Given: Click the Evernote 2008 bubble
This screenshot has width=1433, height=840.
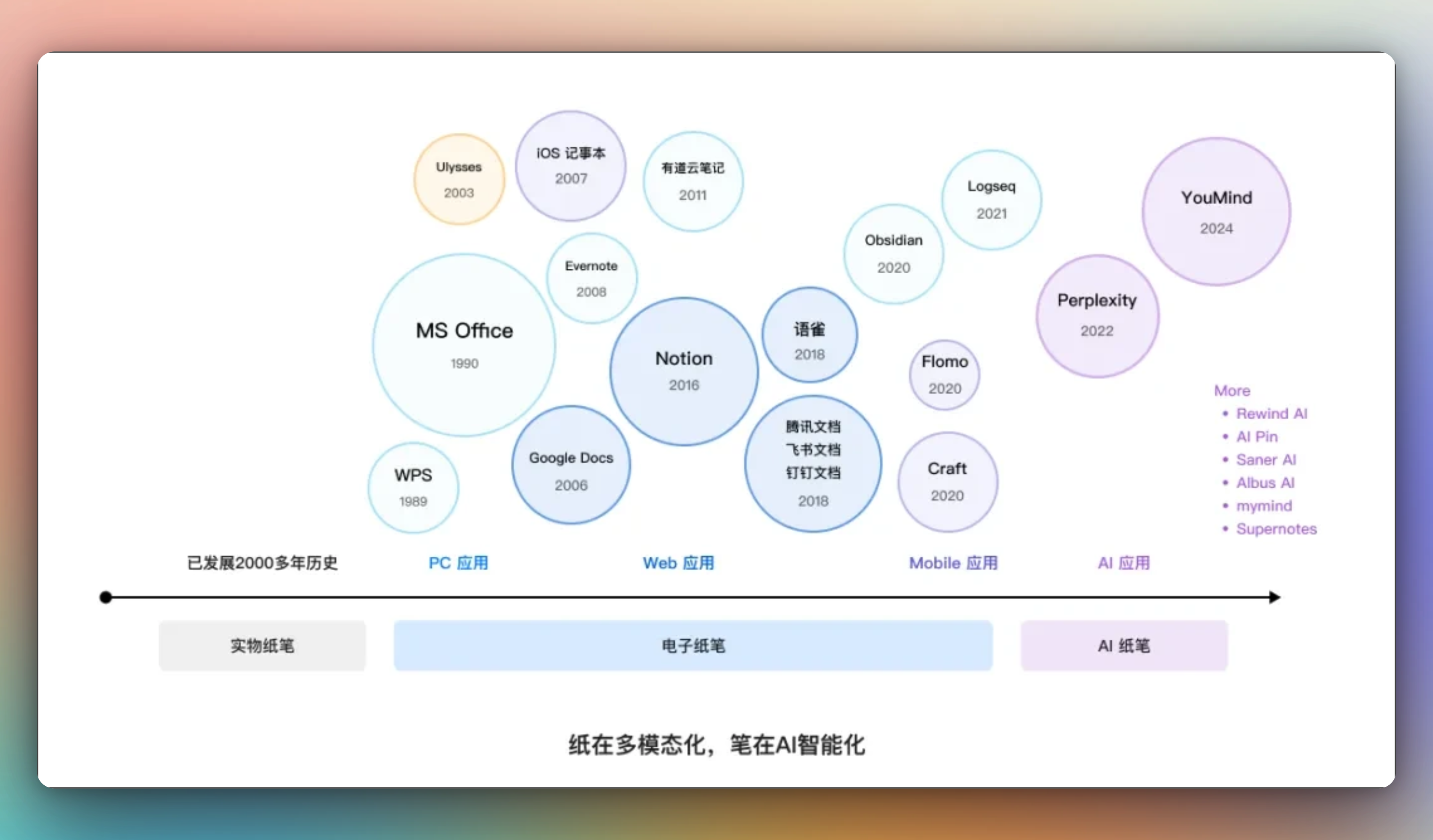Looking at the screenshot, I should coord(591,278).
